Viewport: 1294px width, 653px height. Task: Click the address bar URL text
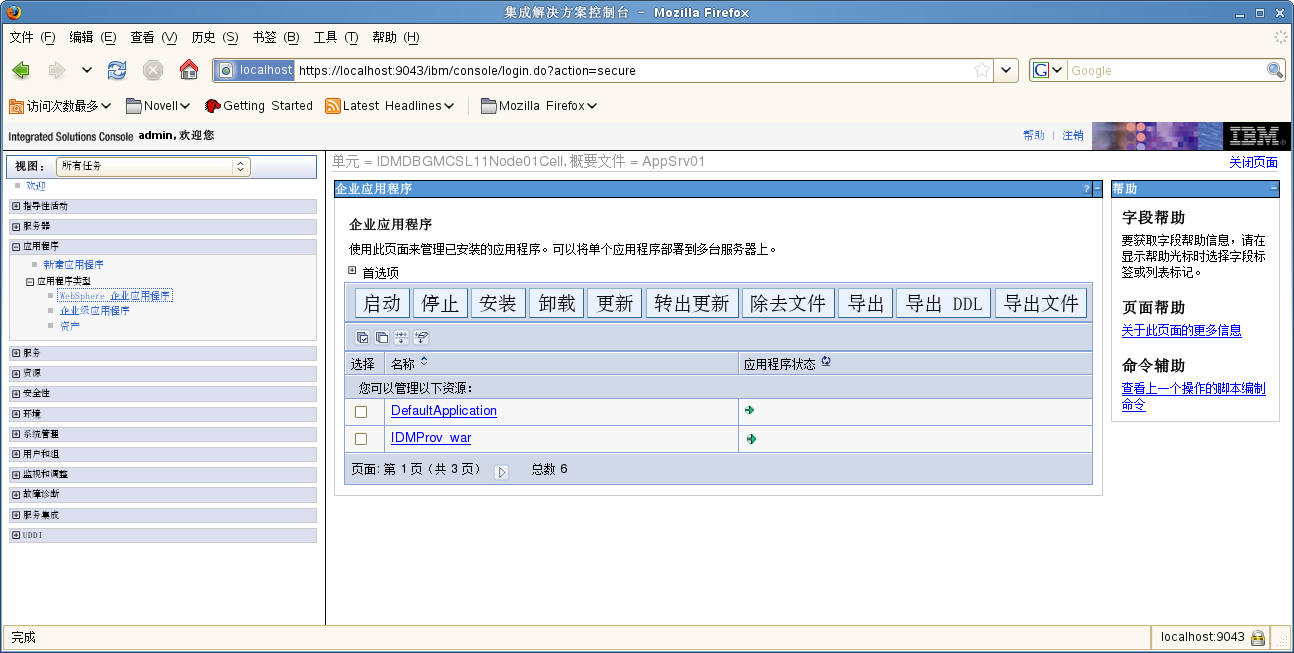pos(467,71)
